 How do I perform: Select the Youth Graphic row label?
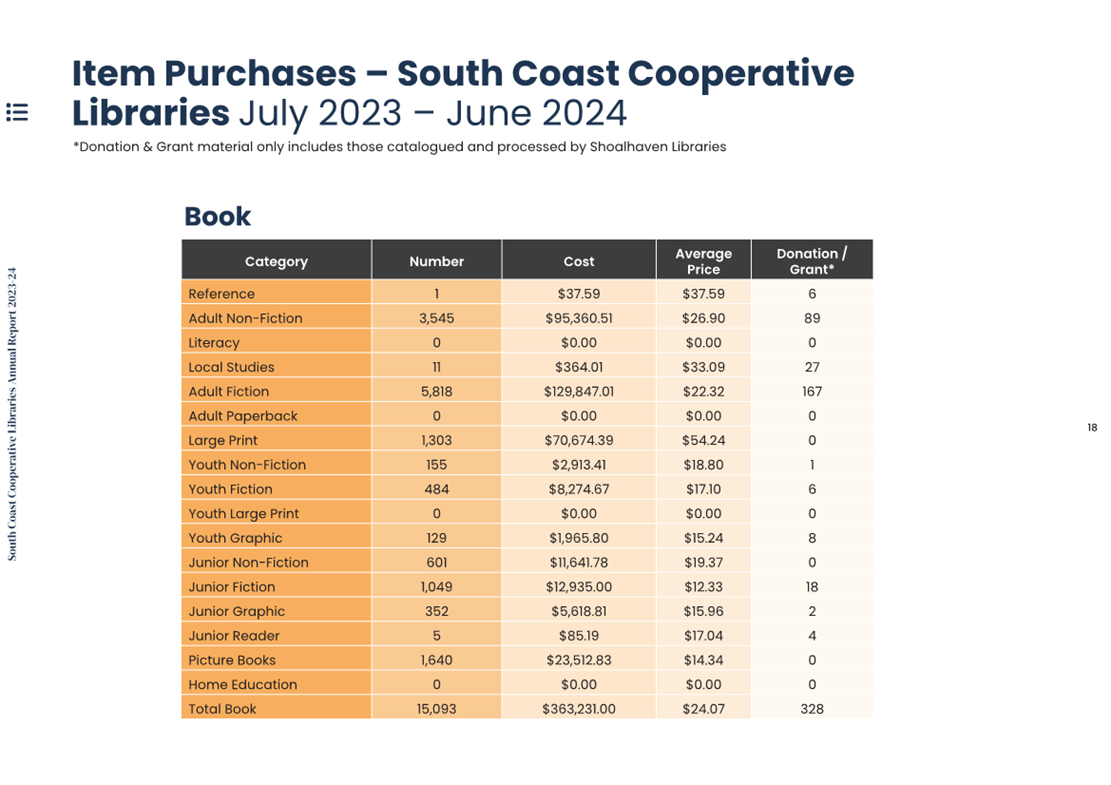tap(235, 538)
